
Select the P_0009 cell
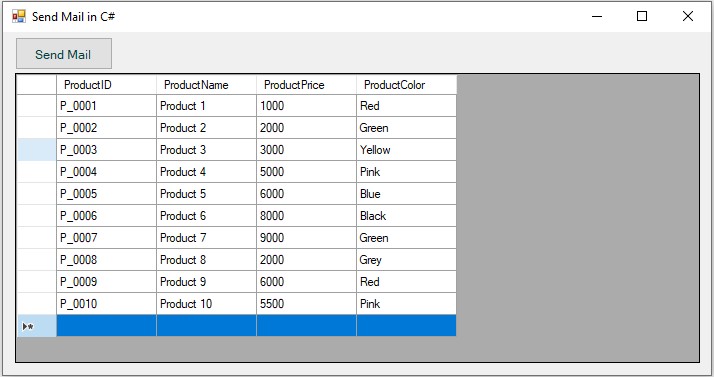click(107, 282)
